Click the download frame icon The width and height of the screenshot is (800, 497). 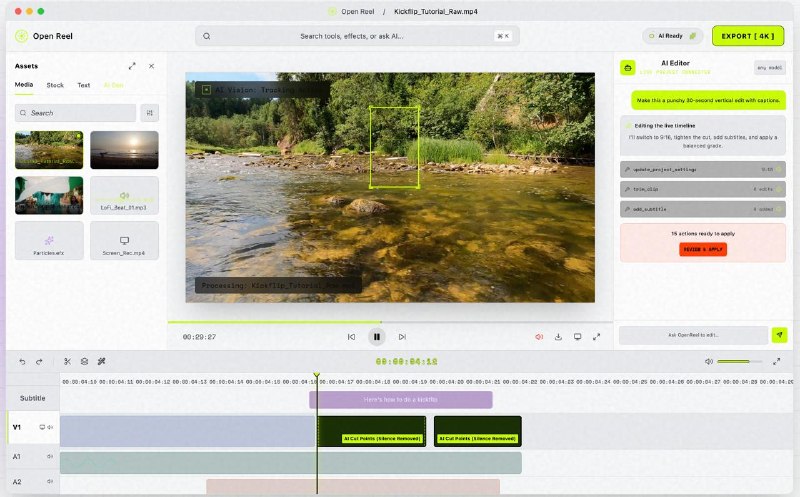click(x=558, y=337)
